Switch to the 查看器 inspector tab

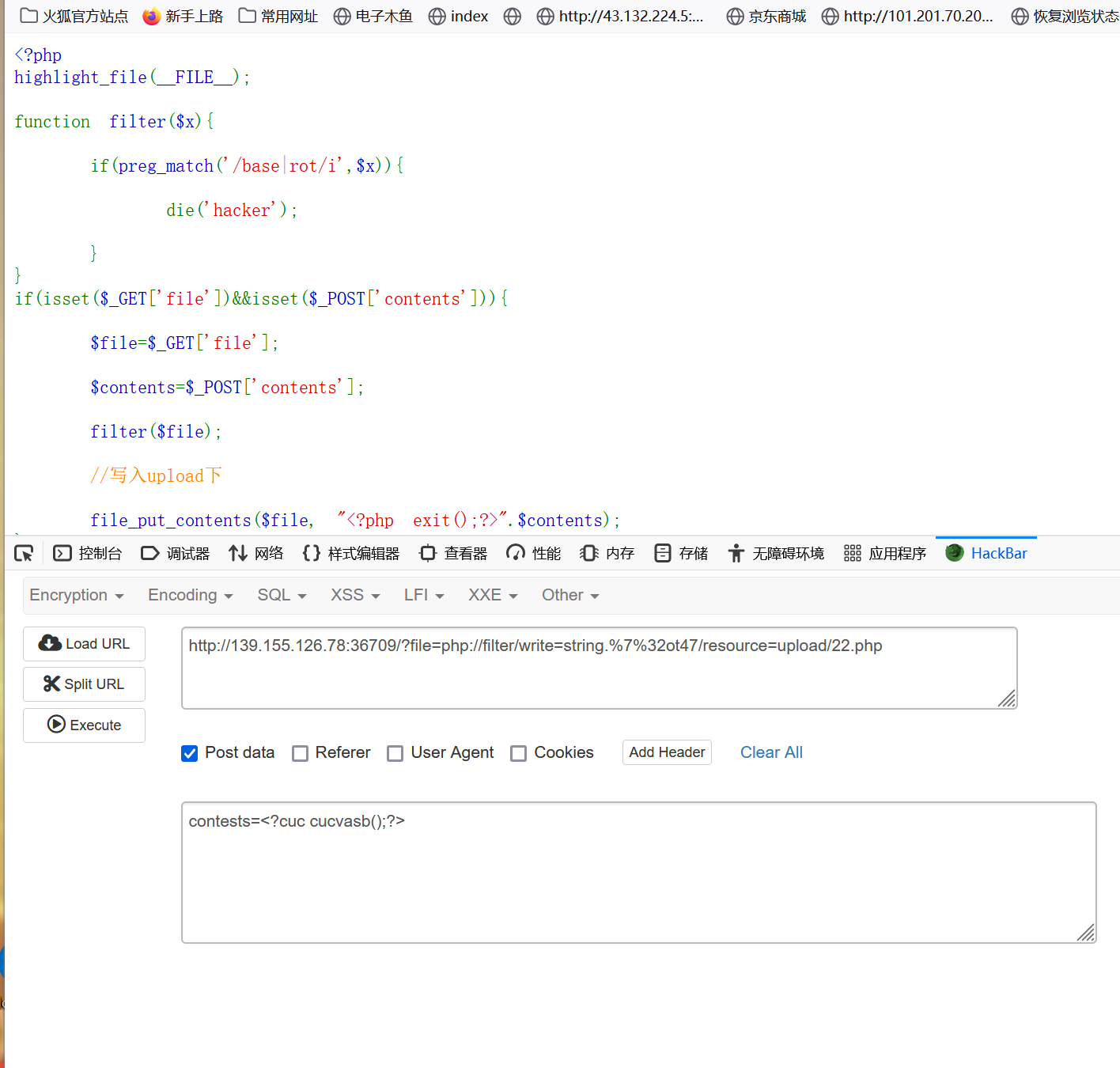(x=453, y=553)
